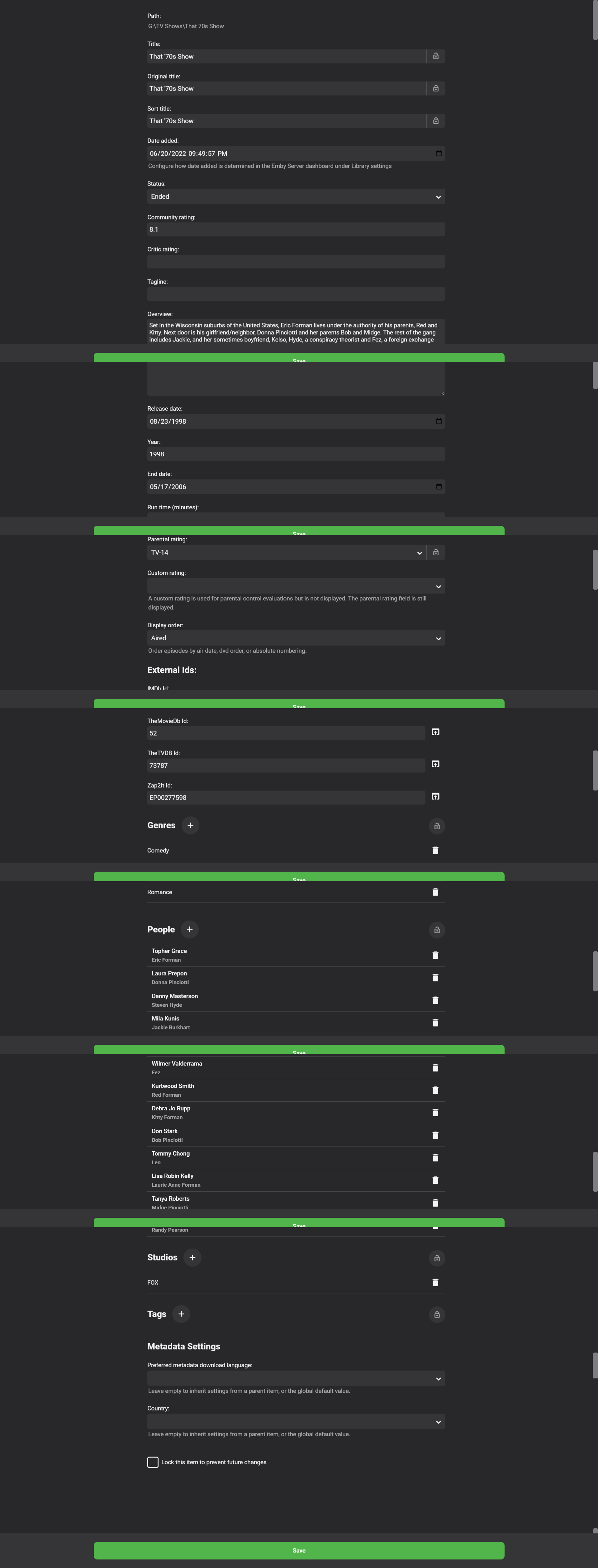This screenshot has width=598, height=1568.
Task: Open the Country dropdown
Action: (x=296, y=1422)
